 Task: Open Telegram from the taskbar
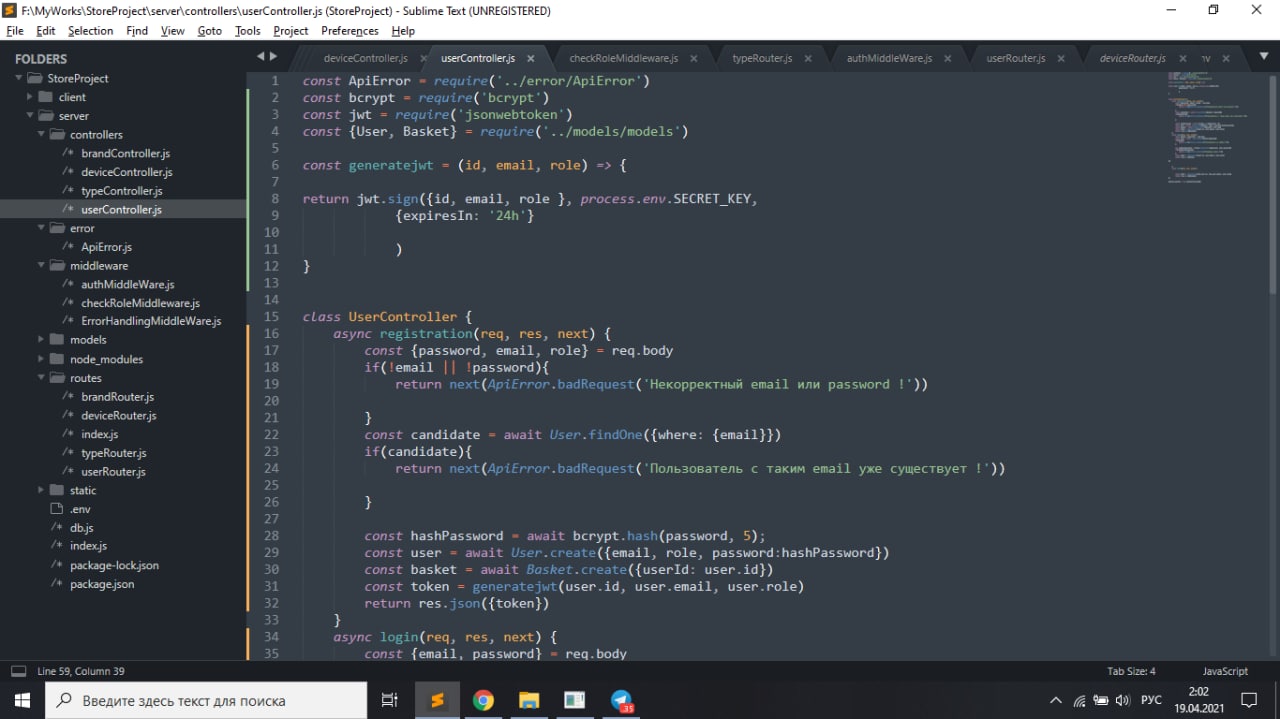coord(622,700)
